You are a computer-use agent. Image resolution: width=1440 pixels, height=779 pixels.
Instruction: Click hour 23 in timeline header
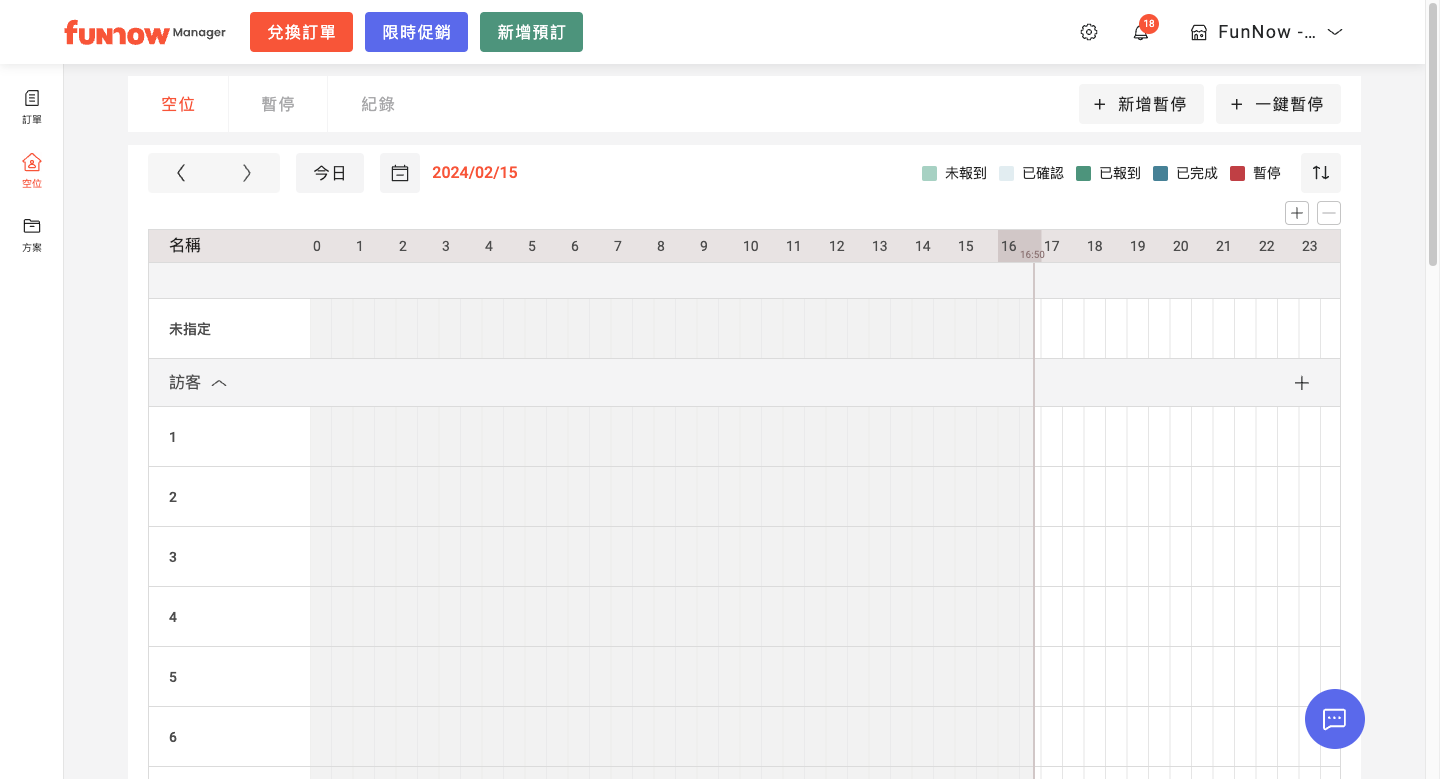(1310, 246)
